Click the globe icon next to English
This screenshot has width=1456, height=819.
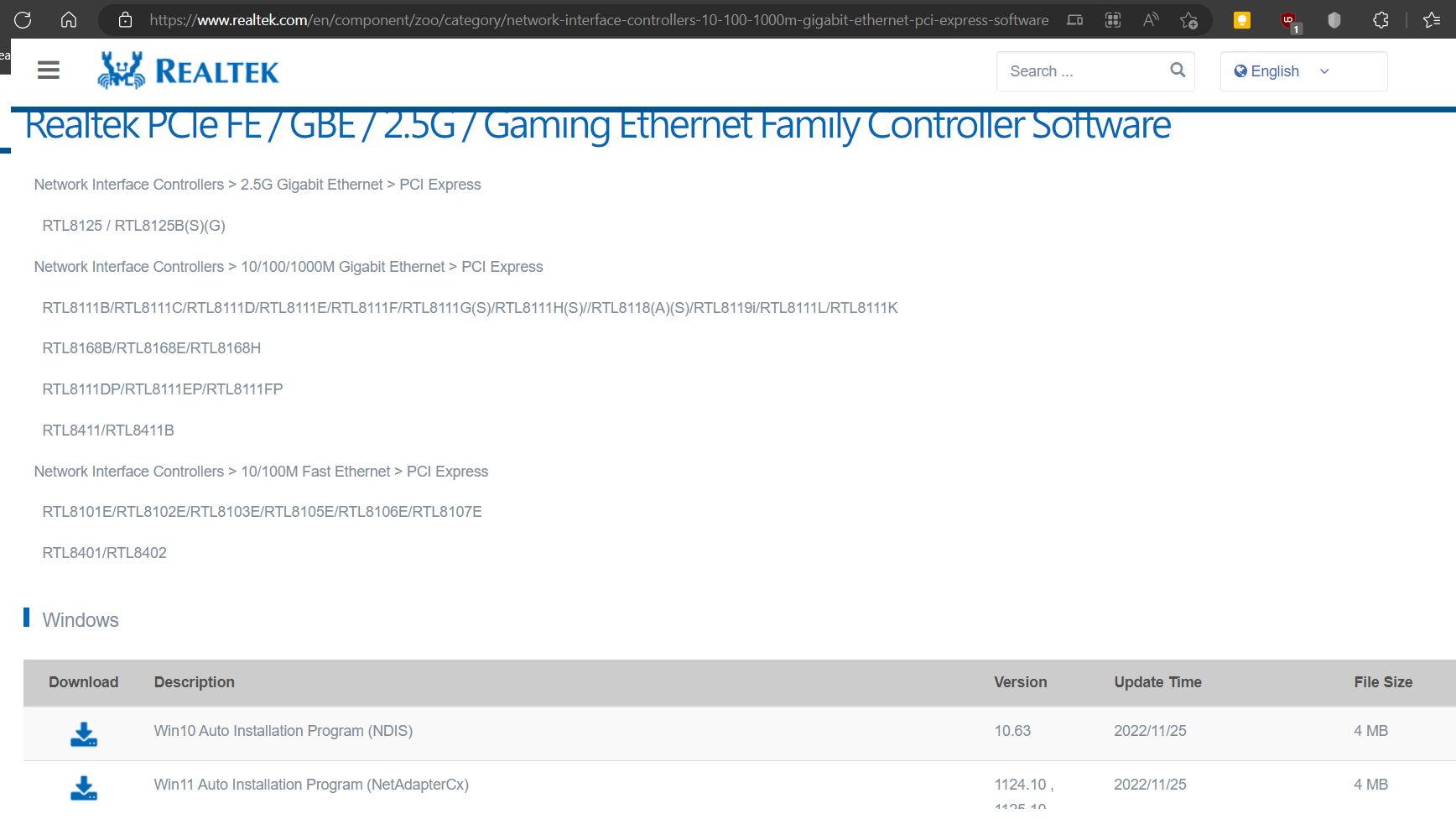coord(1240,71)
